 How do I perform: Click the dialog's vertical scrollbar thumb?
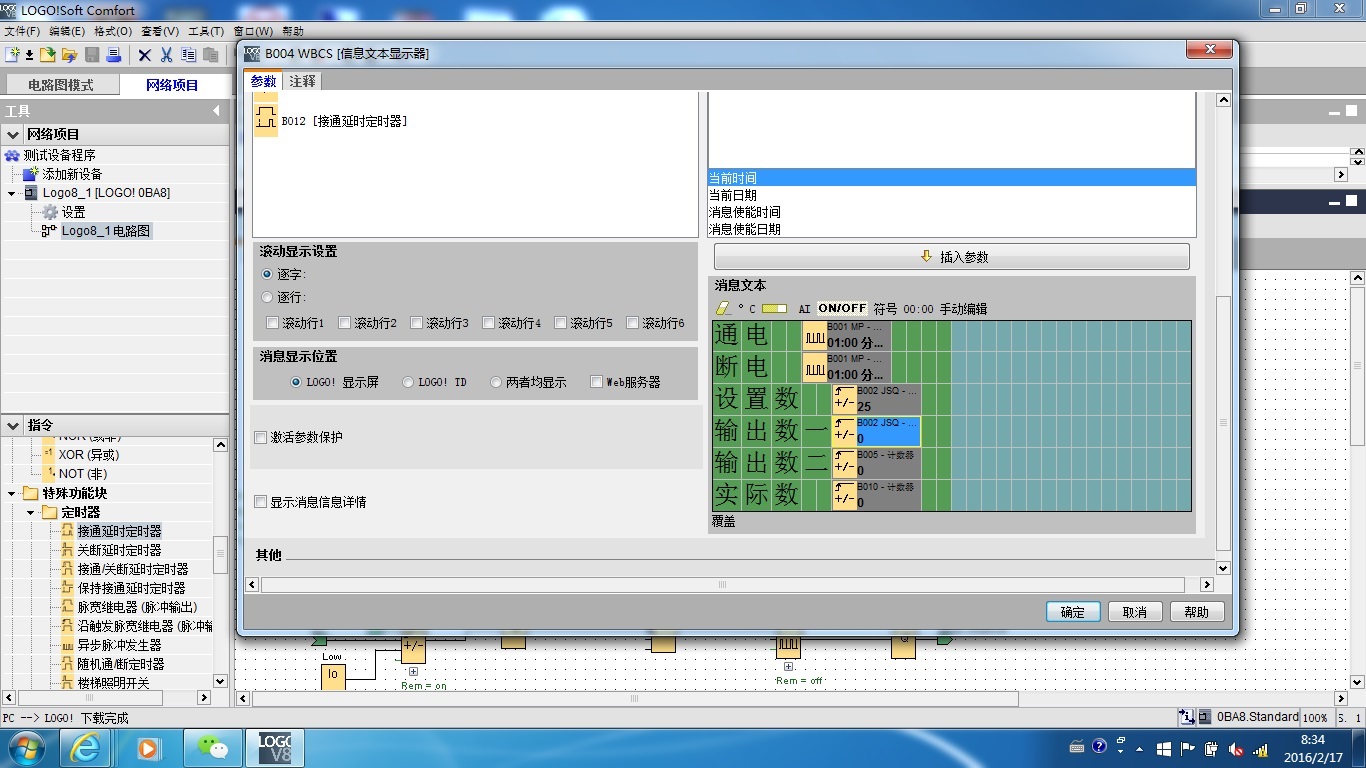tap(1223, 423)
